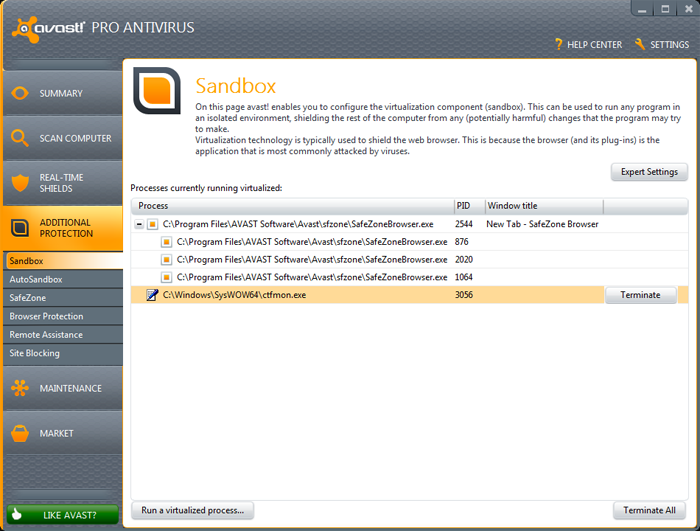
Task: Open the Settings link
Action: pyautogui.click(x=662, y=44)
